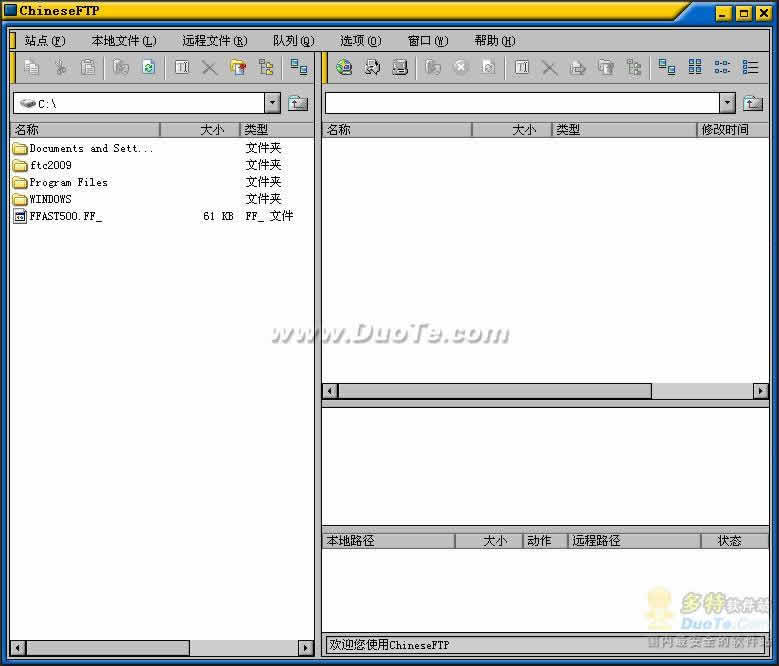Image resolution: width=779 pixels, height=666 pixels.
Task: Click the remote download files icon
Action: click(433, 67)
